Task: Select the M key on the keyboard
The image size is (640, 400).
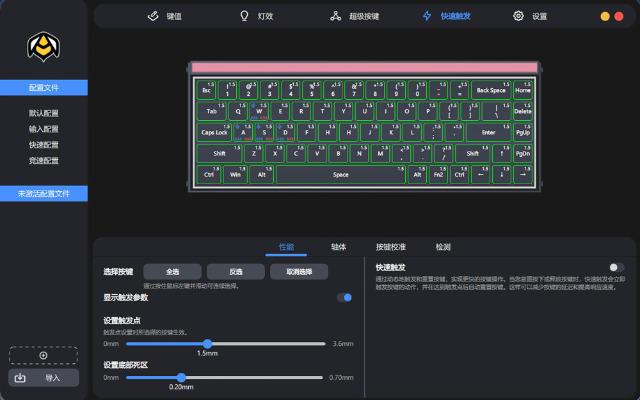Action: pos(380,153)
